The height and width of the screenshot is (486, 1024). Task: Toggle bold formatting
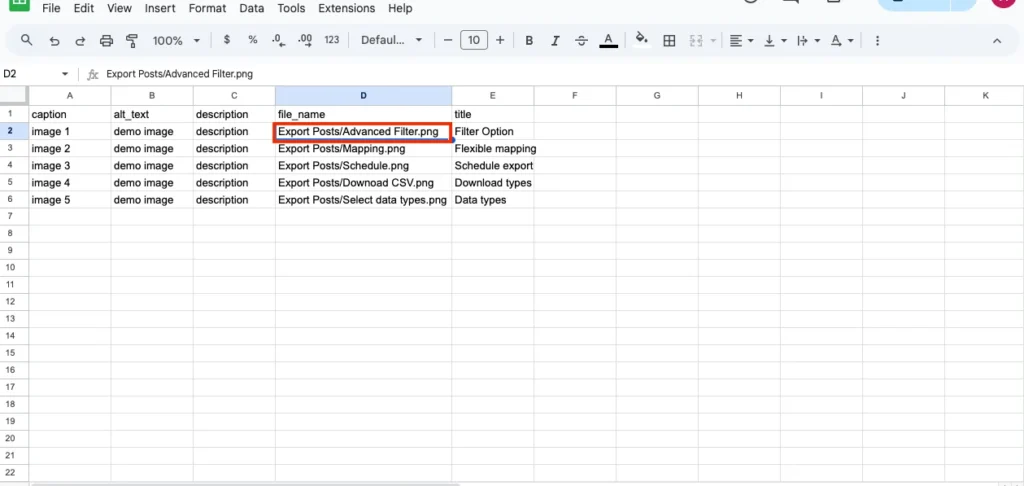pos(528,41)
